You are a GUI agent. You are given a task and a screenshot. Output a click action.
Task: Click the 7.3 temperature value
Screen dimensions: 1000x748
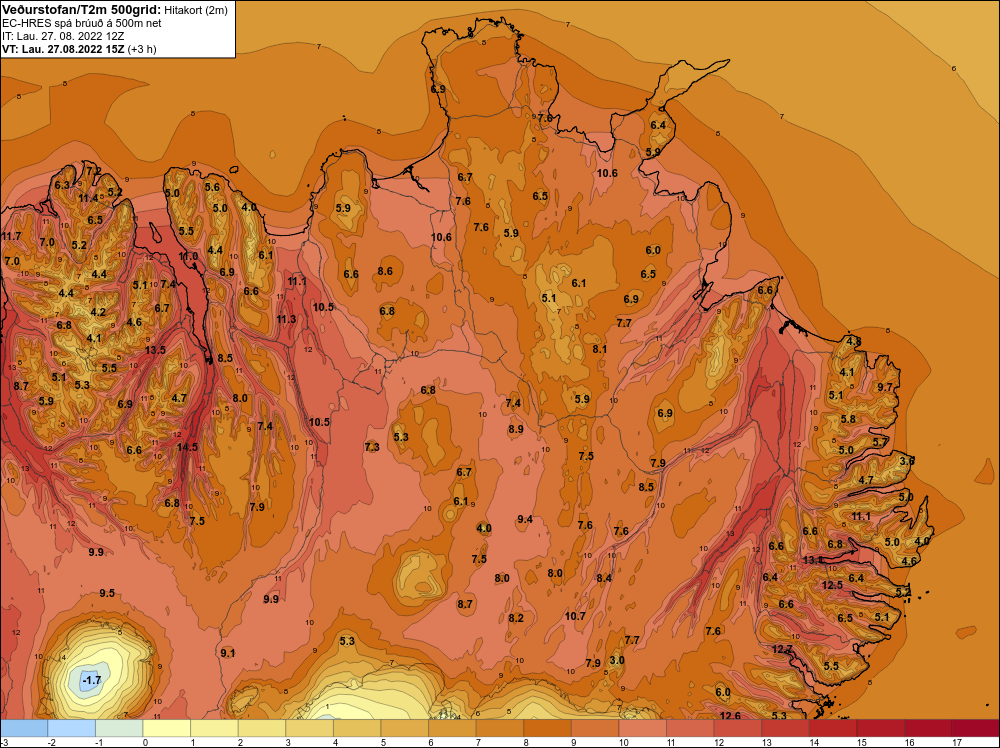(372, 448)
